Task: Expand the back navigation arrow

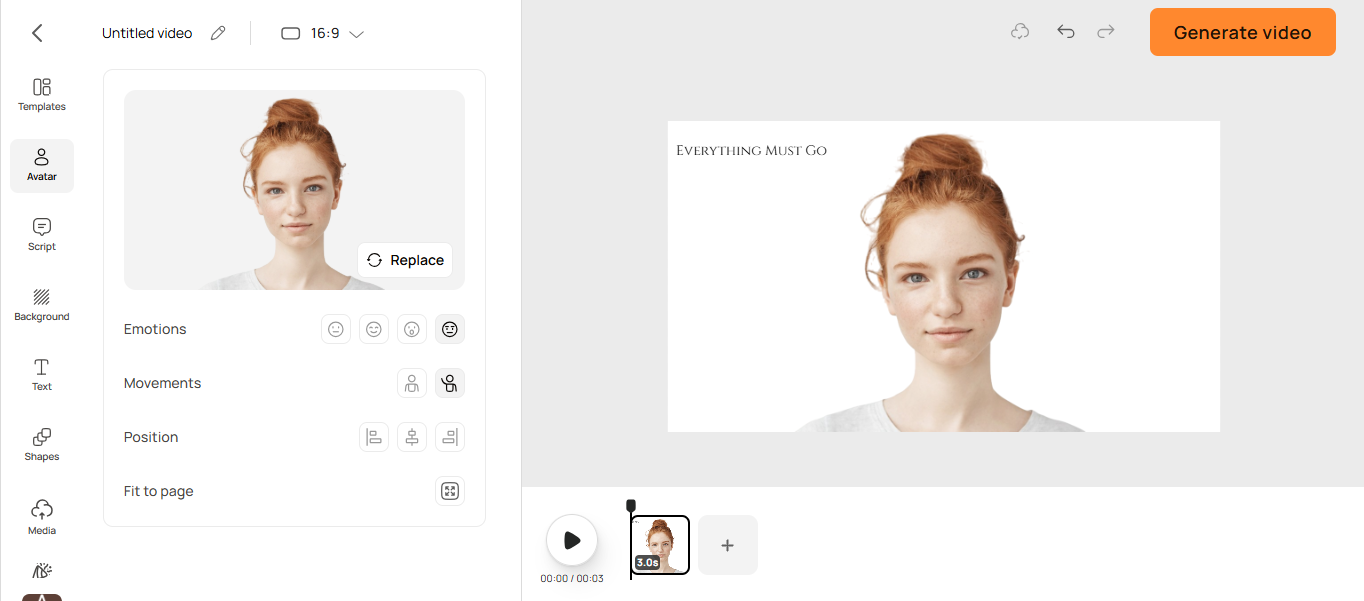Action: tap(36, 32)
